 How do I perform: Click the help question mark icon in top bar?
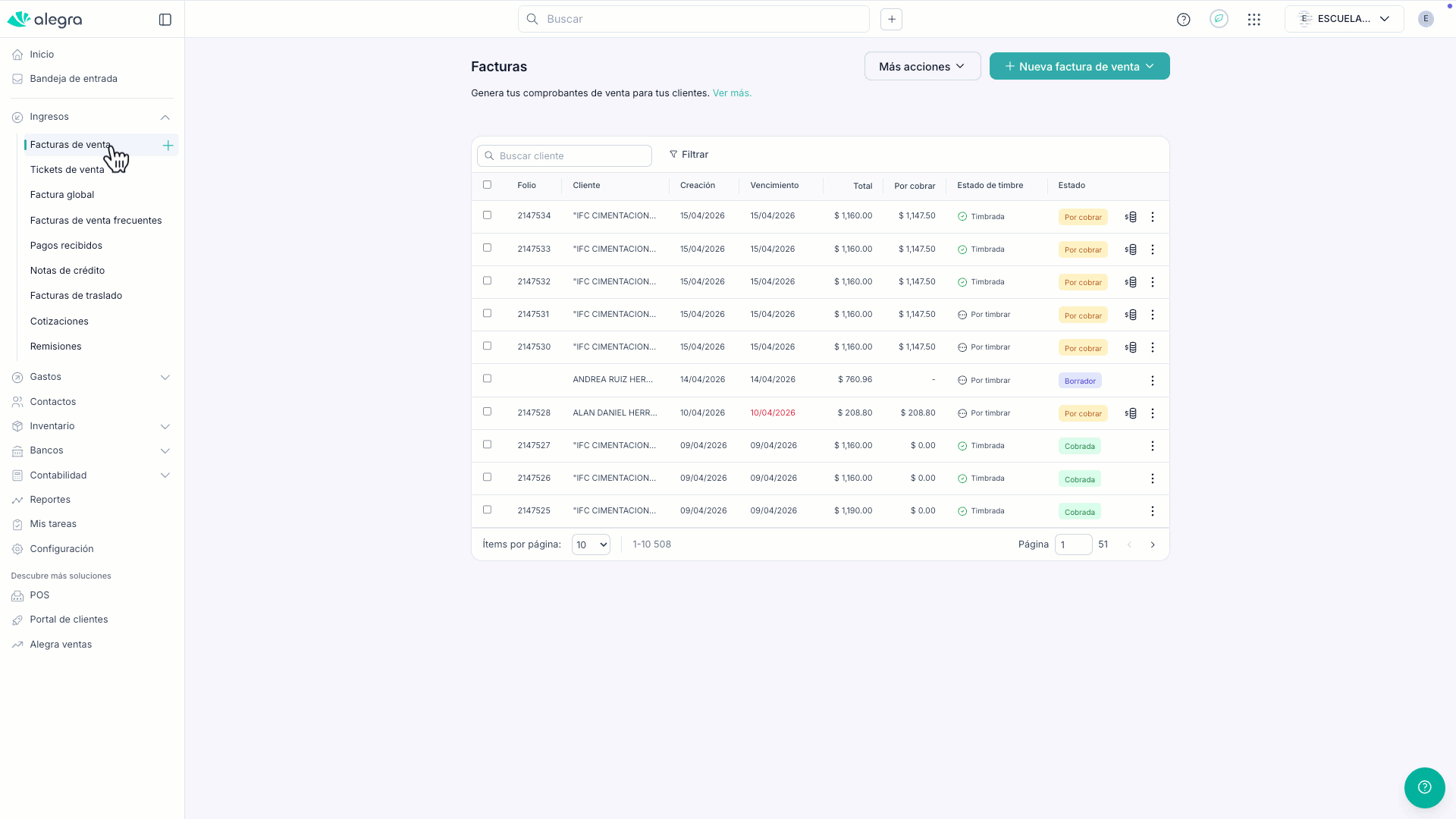[1183, 20]
